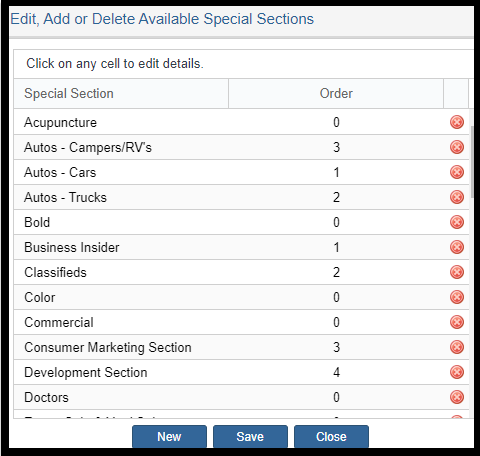Delete the Autos - Campers/RV's row
This screenshot has width=480, height=456.
[x=457, y=147]
